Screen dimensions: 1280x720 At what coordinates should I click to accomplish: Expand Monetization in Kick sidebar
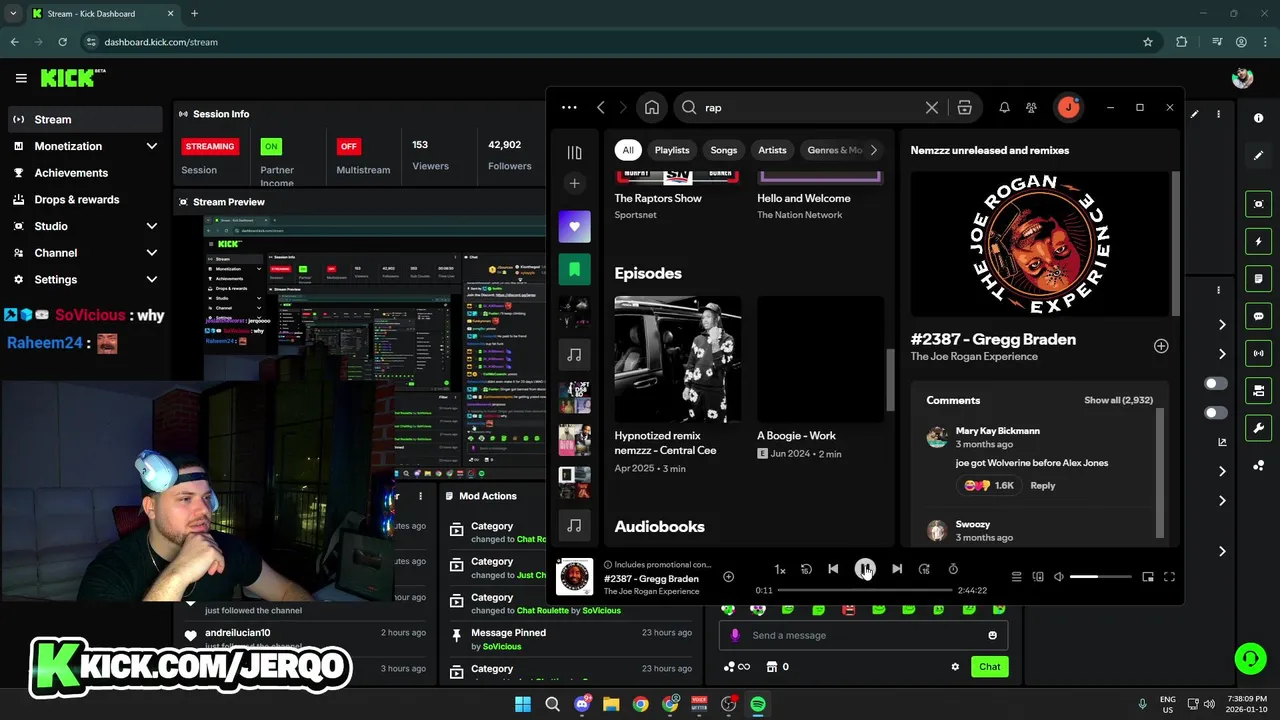(85, 146)
